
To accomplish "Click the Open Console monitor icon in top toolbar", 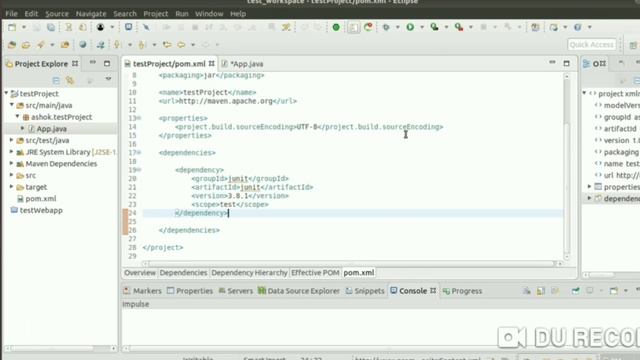I will (128, 27).
